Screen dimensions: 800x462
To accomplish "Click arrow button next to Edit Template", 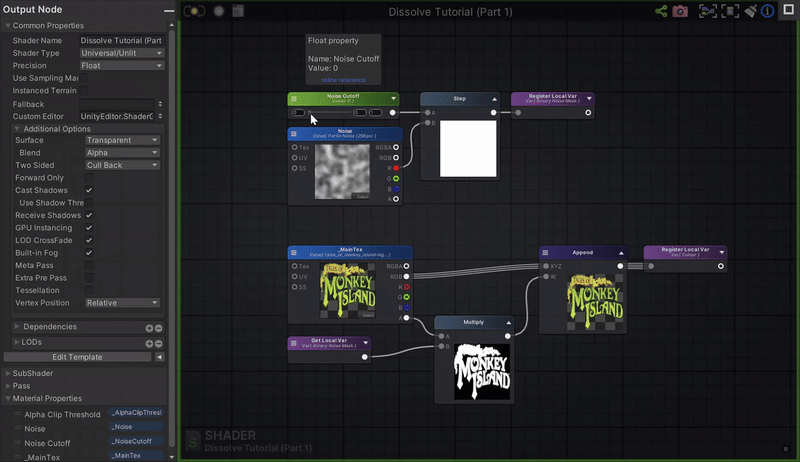I will pyautogui.click(x=160, y=357).
